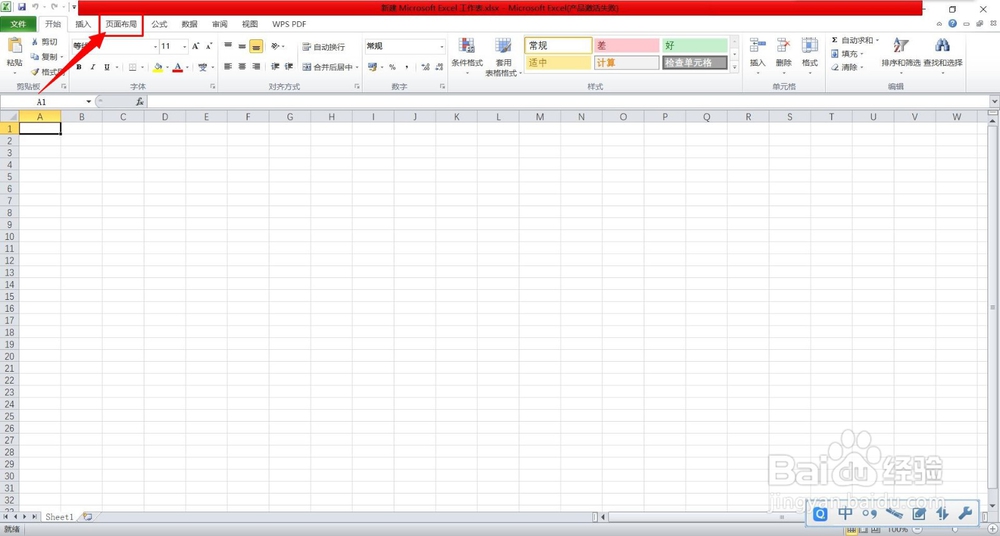Click the Decrease Decimal icon
Viewport: 1000px width, 536px height.
tap(439, 67)
